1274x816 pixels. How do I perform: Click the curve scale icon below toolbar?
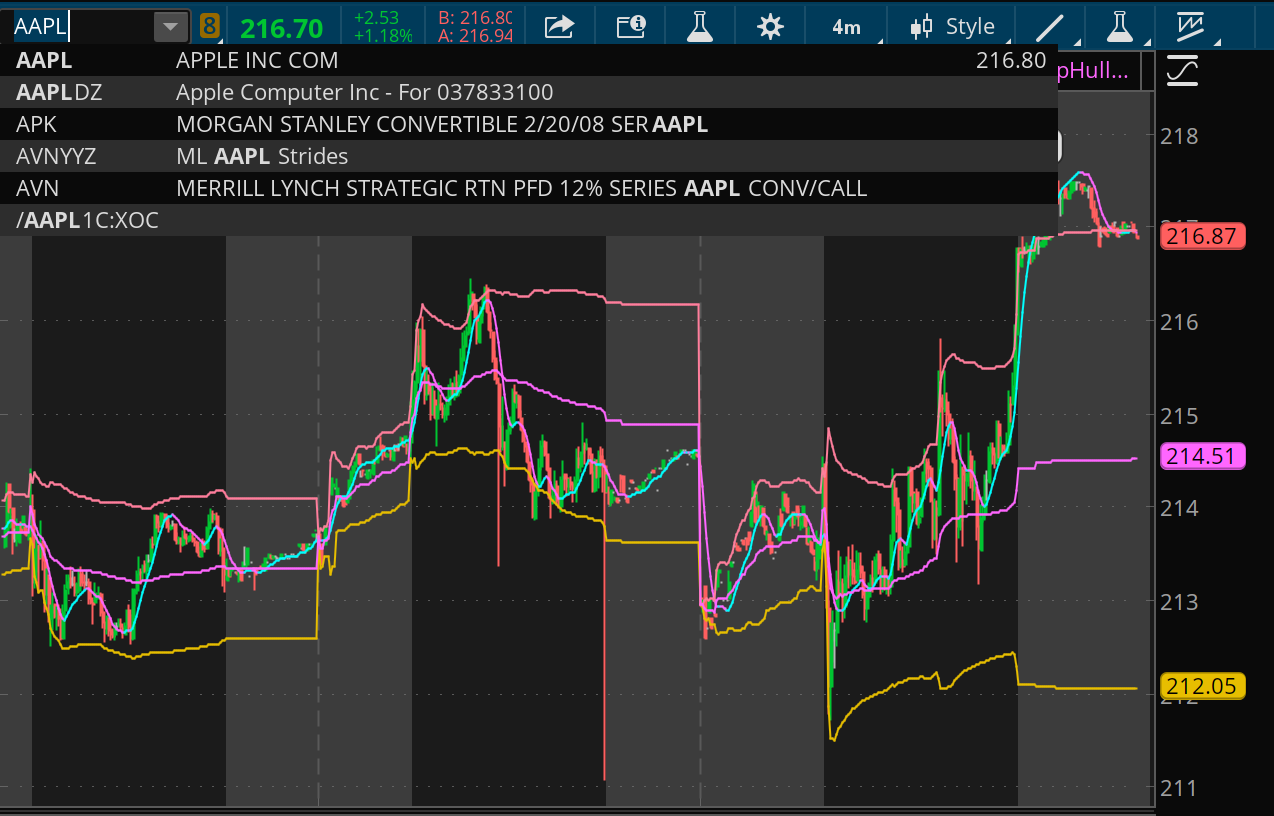(1182, 72)
